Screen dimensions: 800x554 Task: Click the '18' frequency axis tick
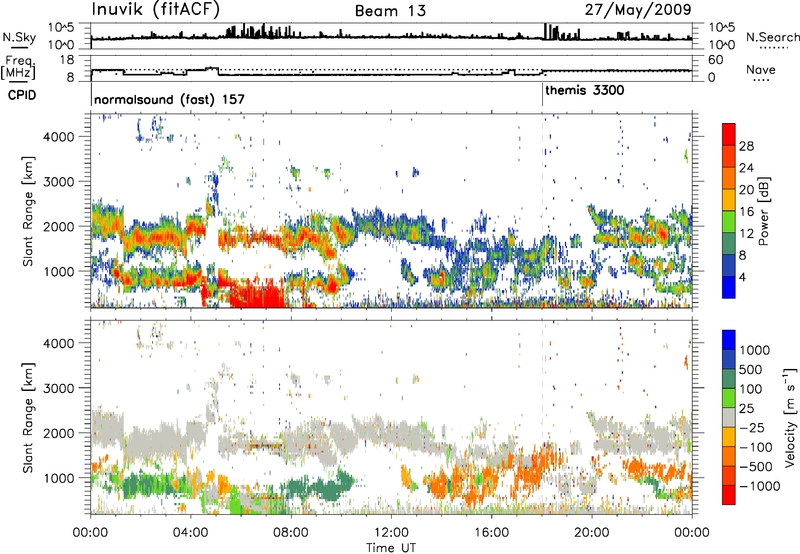(67, 60)
